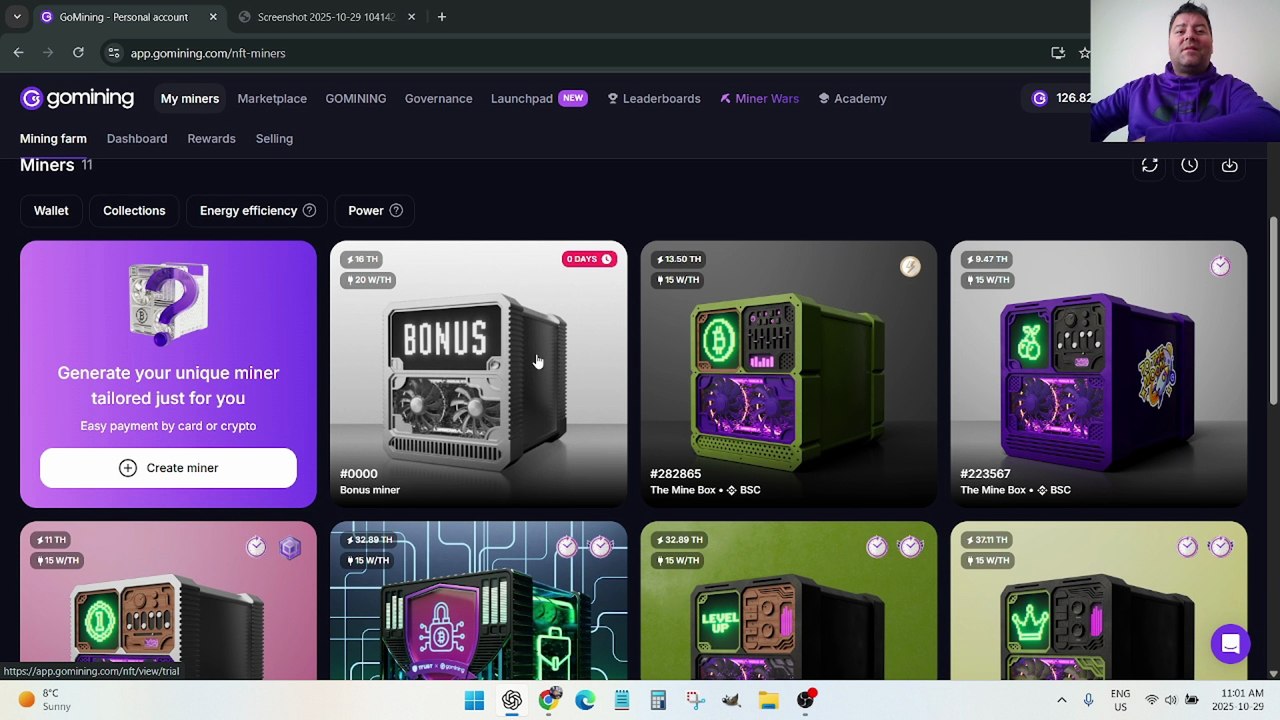Click the download miners icon

coord(1229,165)
